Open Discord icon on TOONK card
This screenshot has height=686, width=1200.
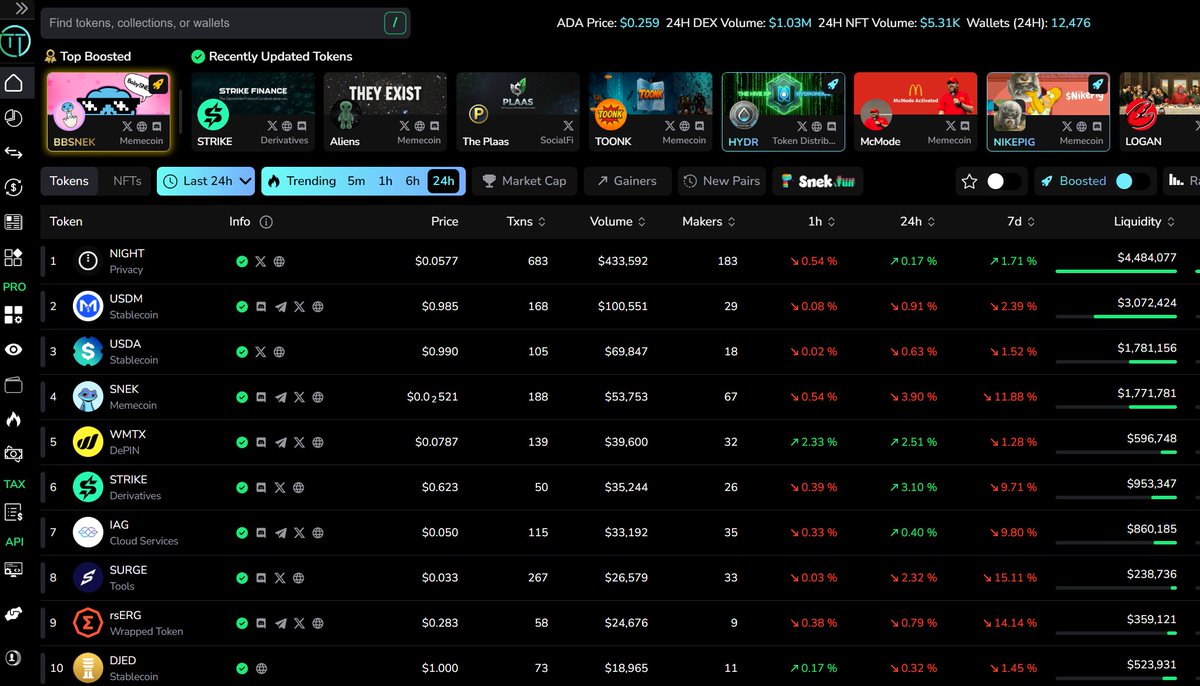tap(701, 126)
